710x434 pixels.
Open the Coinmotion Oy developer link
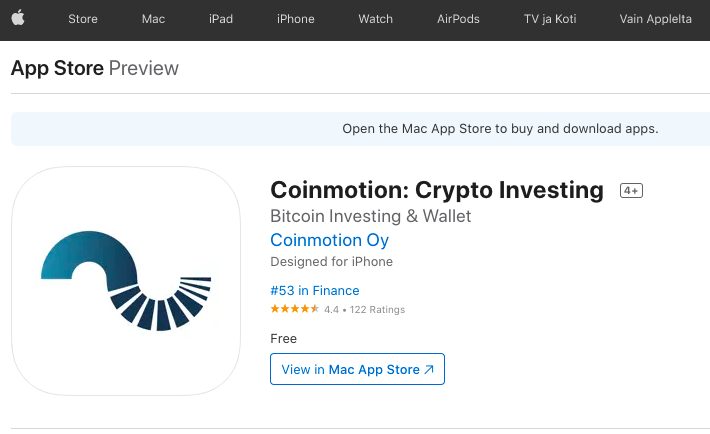pos(330,240)
